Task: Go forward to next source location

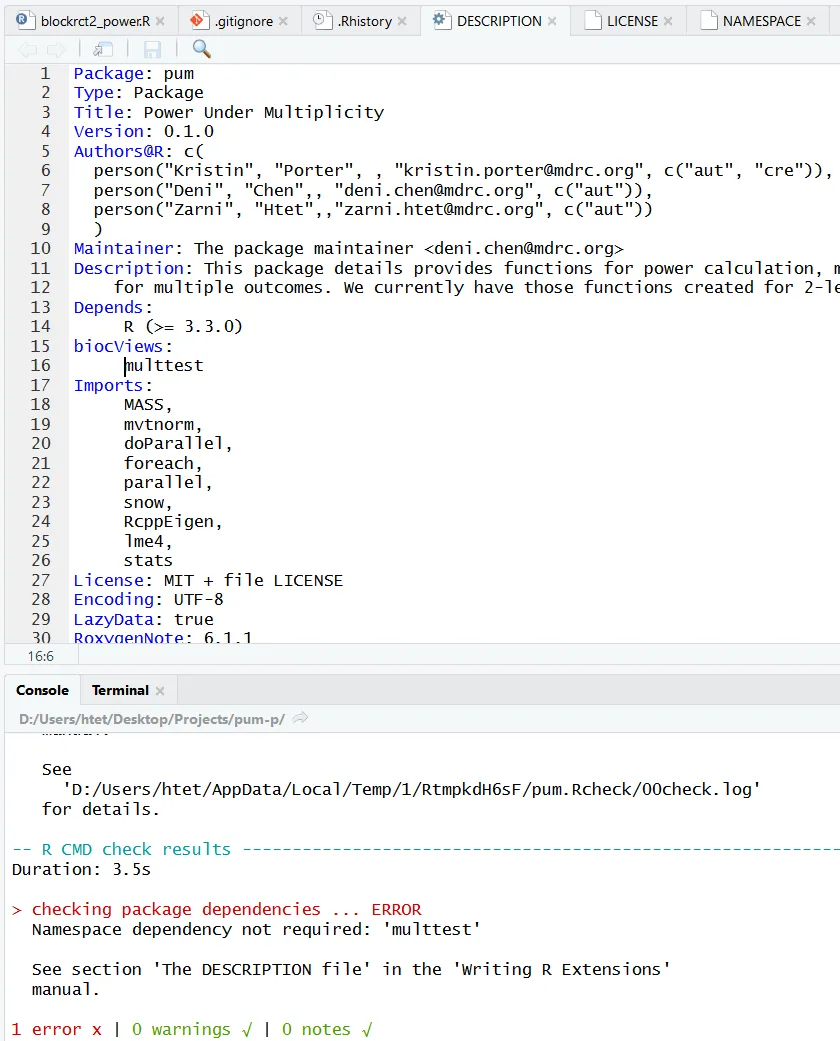Action: coord(56,48)
